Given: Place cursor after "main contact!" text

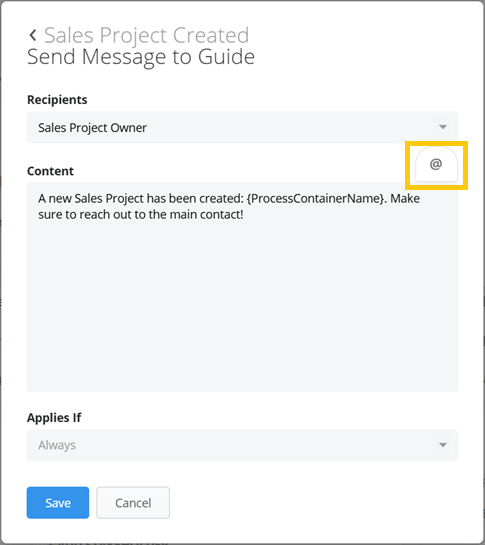Looking at the screenshot, I should coord(244,214).
